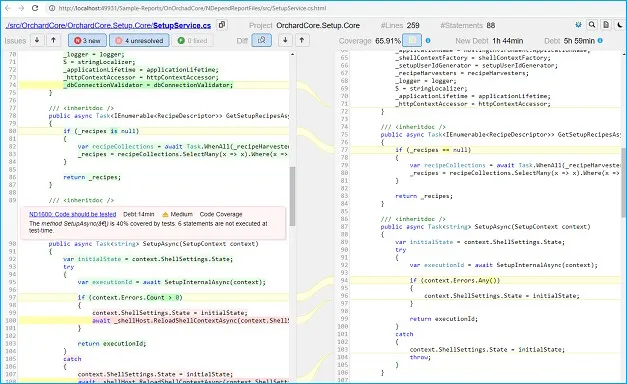Image resolution: width=627 pixels, height=384 pixels.
Task: Click 'return executionId;' in left pane
Action: point(112,344)
